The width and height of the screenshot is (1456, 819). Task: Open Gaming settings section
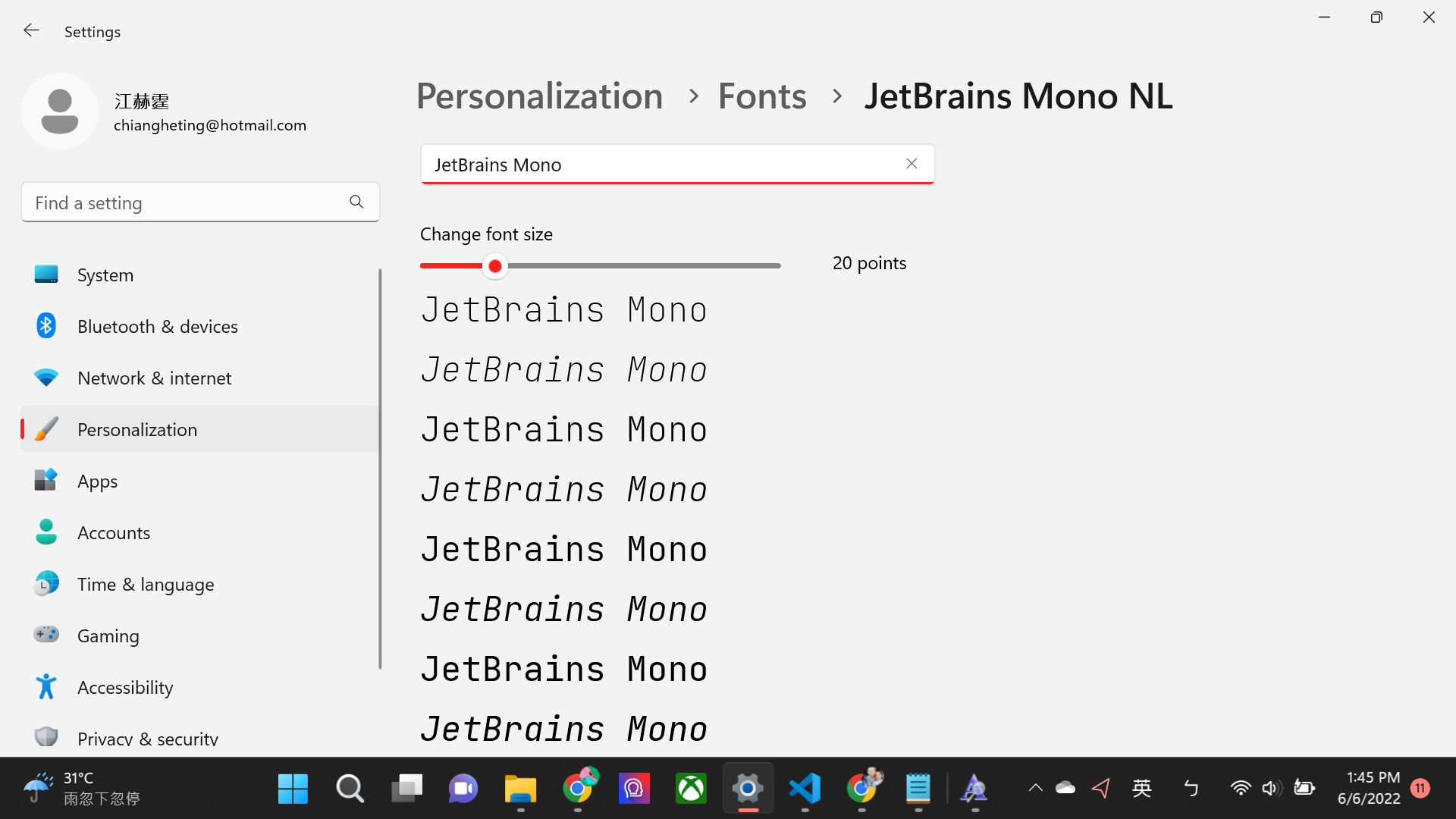pos(108,635)
